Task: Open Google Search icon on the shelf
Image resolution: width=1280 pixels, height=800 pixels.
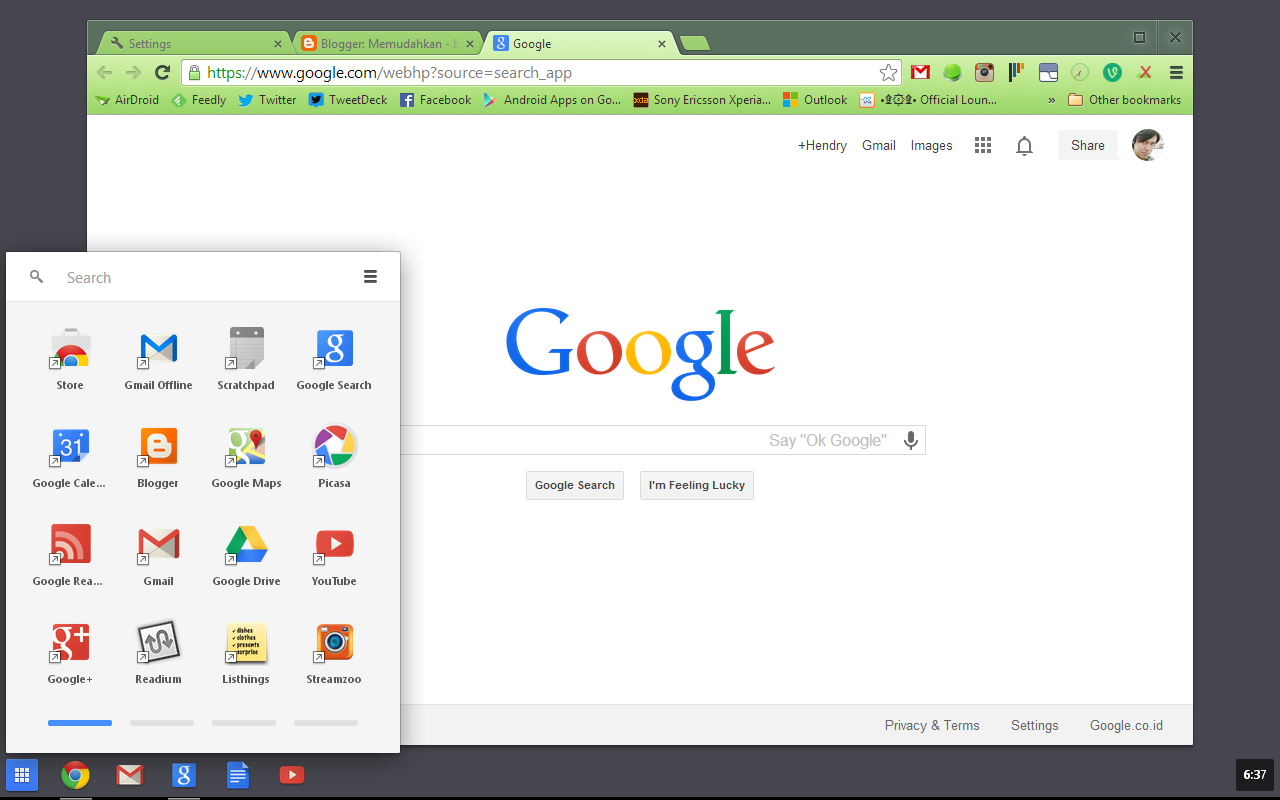Action: point(183,775)
